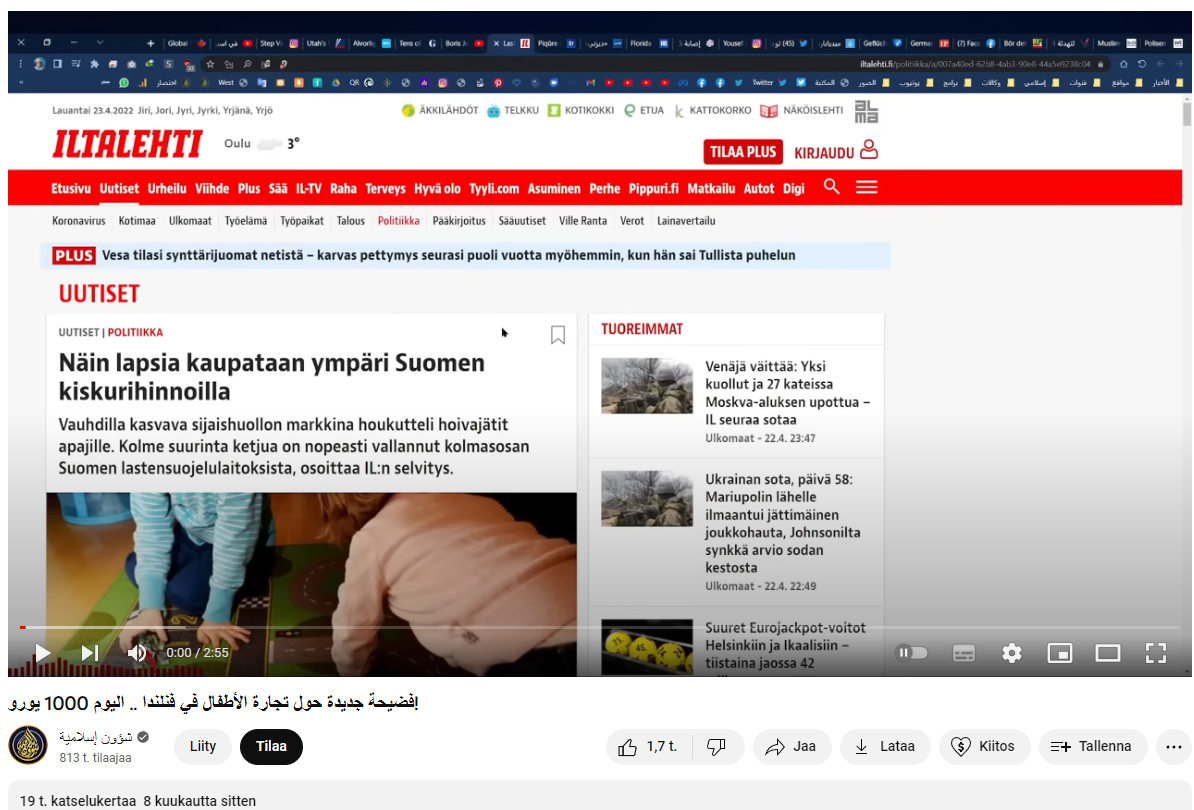1194x810 pixels.
Task: Subscribe with the black Tilaa button
Action: point(271,747)
